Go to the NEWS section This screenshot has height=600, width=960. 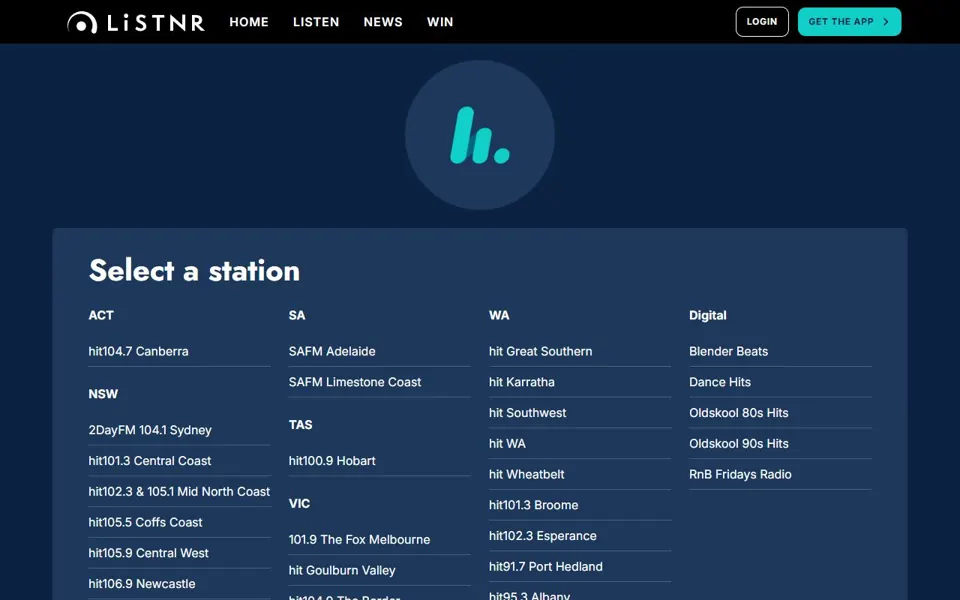pyautogui.click(x=383, y=22)
